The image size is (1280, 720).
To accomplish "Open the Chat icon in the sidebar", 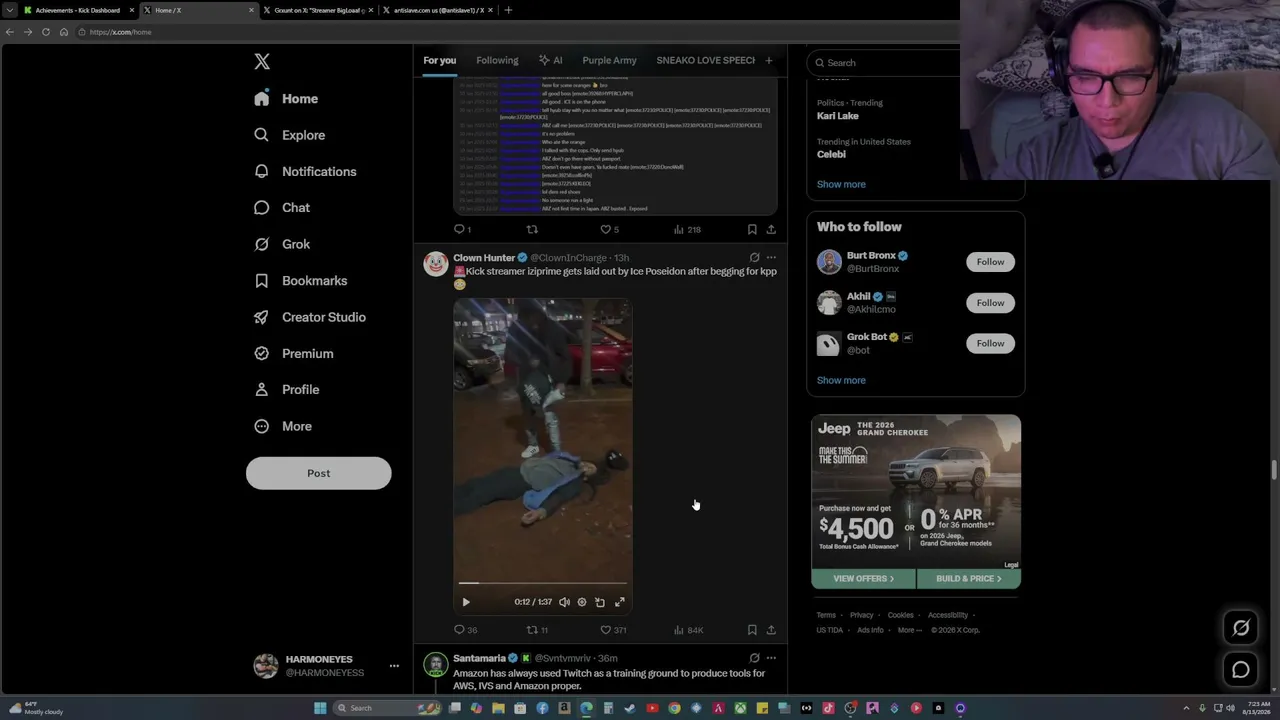I will 261,207.
